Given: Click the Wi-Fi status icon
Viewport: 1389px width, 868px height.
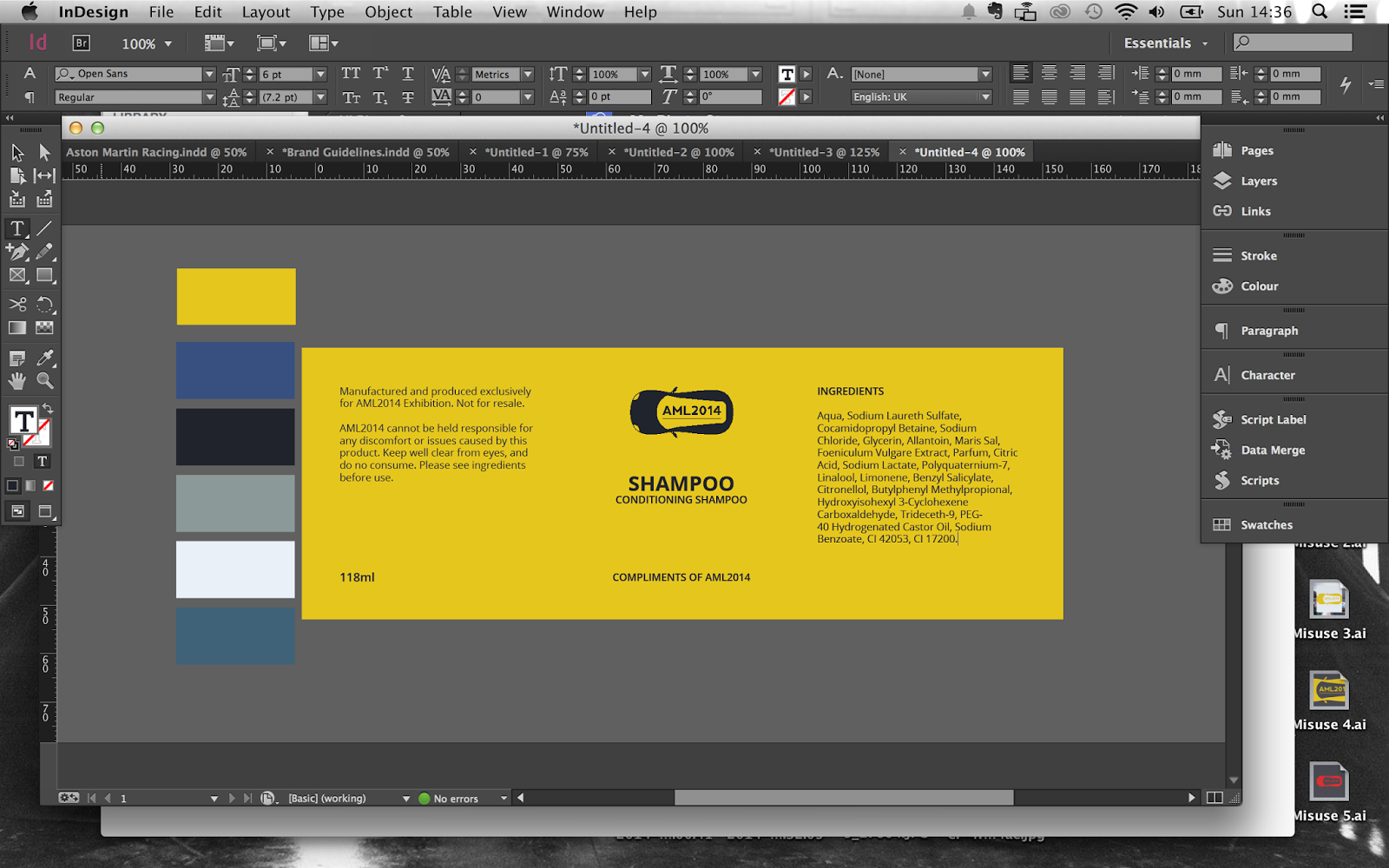Looking at the screenshot, I should pyautogui.click(x=1126, y=12).
